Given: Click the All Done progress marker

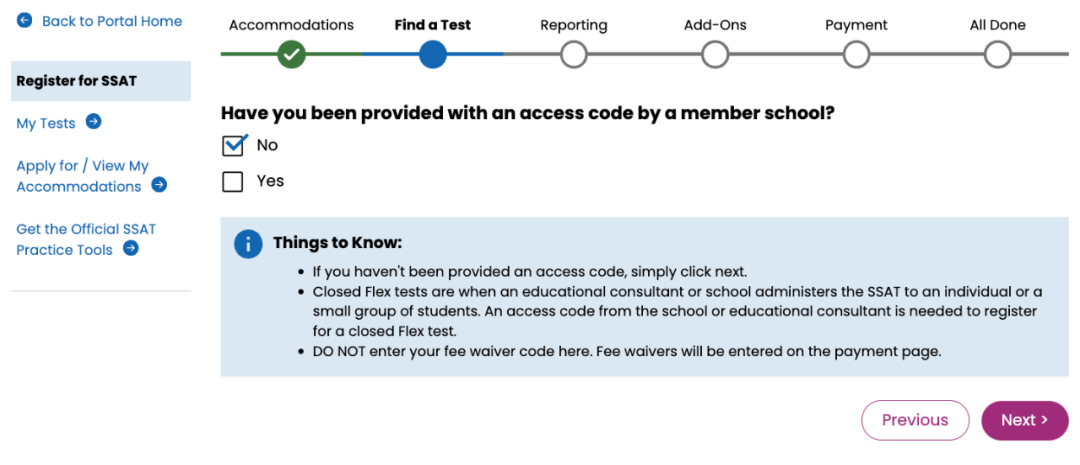Looking at the screenshot, I should pyautogui.click(x=997, y=54).
